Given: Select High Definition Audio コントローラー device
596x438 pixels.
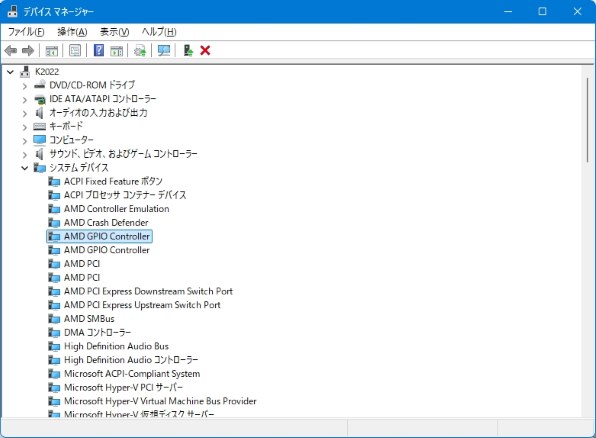Looking at the screenshot, I should (x=131, y=360).
